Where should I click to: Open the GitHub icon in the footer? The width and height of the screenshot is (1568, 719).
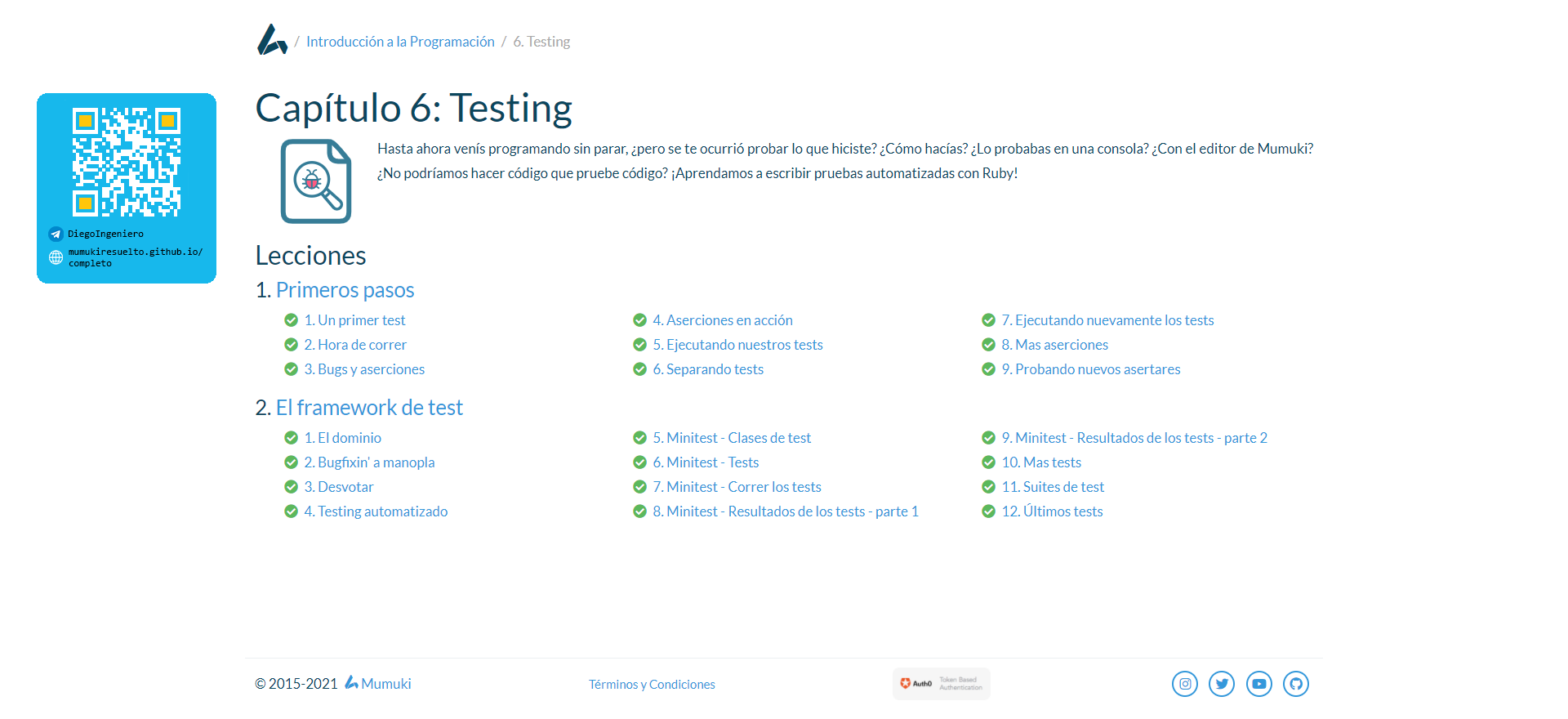point(1296,684)
